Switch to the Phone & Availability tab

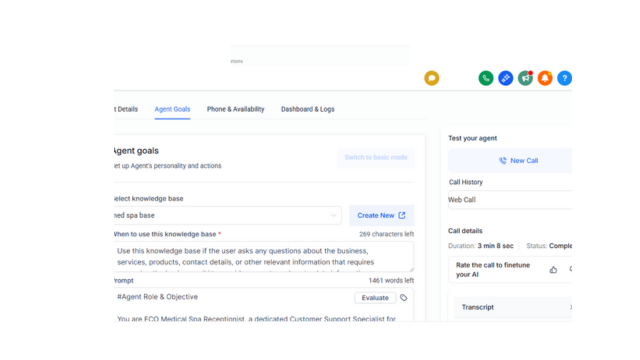click(236, 109)
